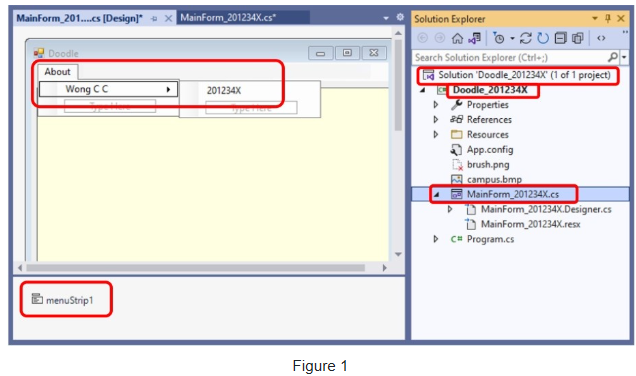Close the Solution Explorer panel
636x376 pixels.
[621, 18]
